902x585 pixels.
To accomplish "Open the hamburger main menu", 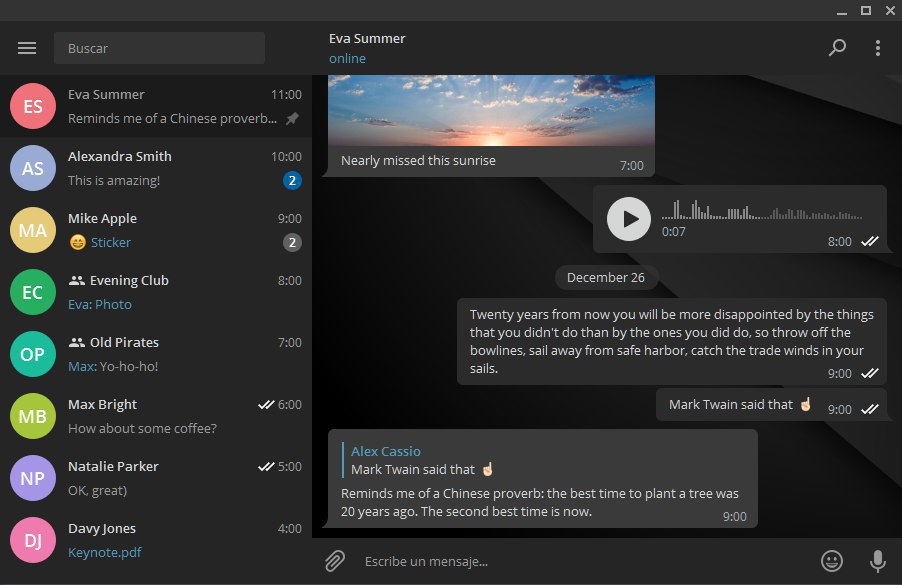I will (26, 48).
